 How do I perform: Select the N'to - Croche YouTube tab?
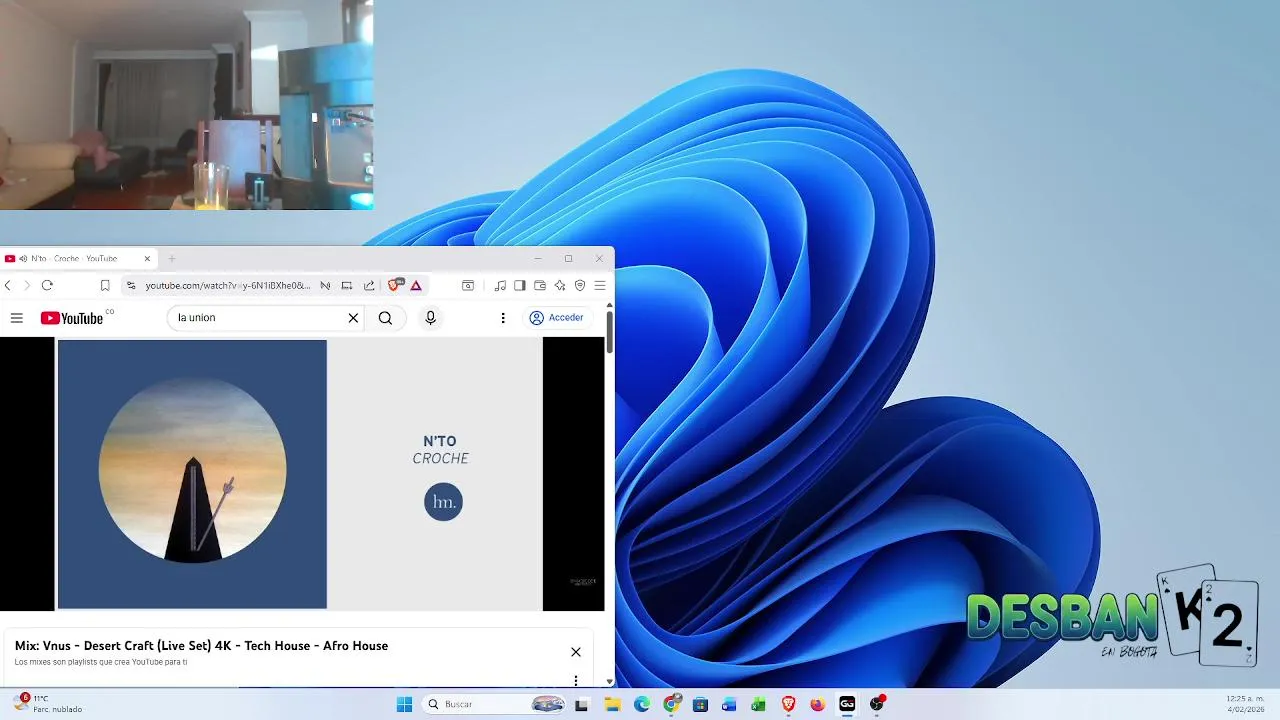pos(79,258)
